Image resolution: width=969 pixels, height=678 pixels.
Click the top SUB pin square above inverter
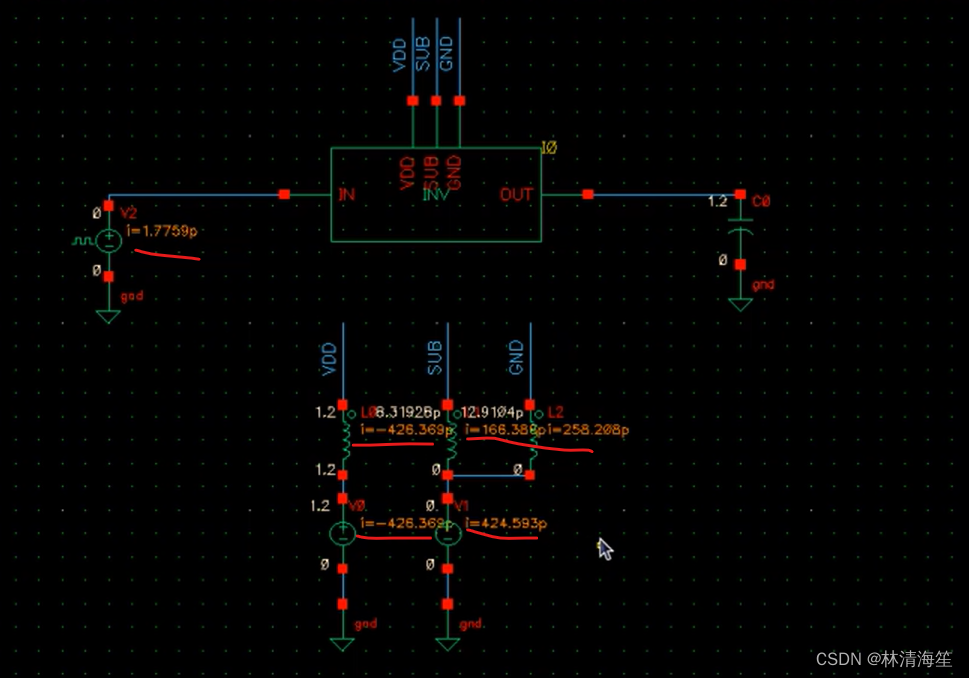(x=436, y=101)
